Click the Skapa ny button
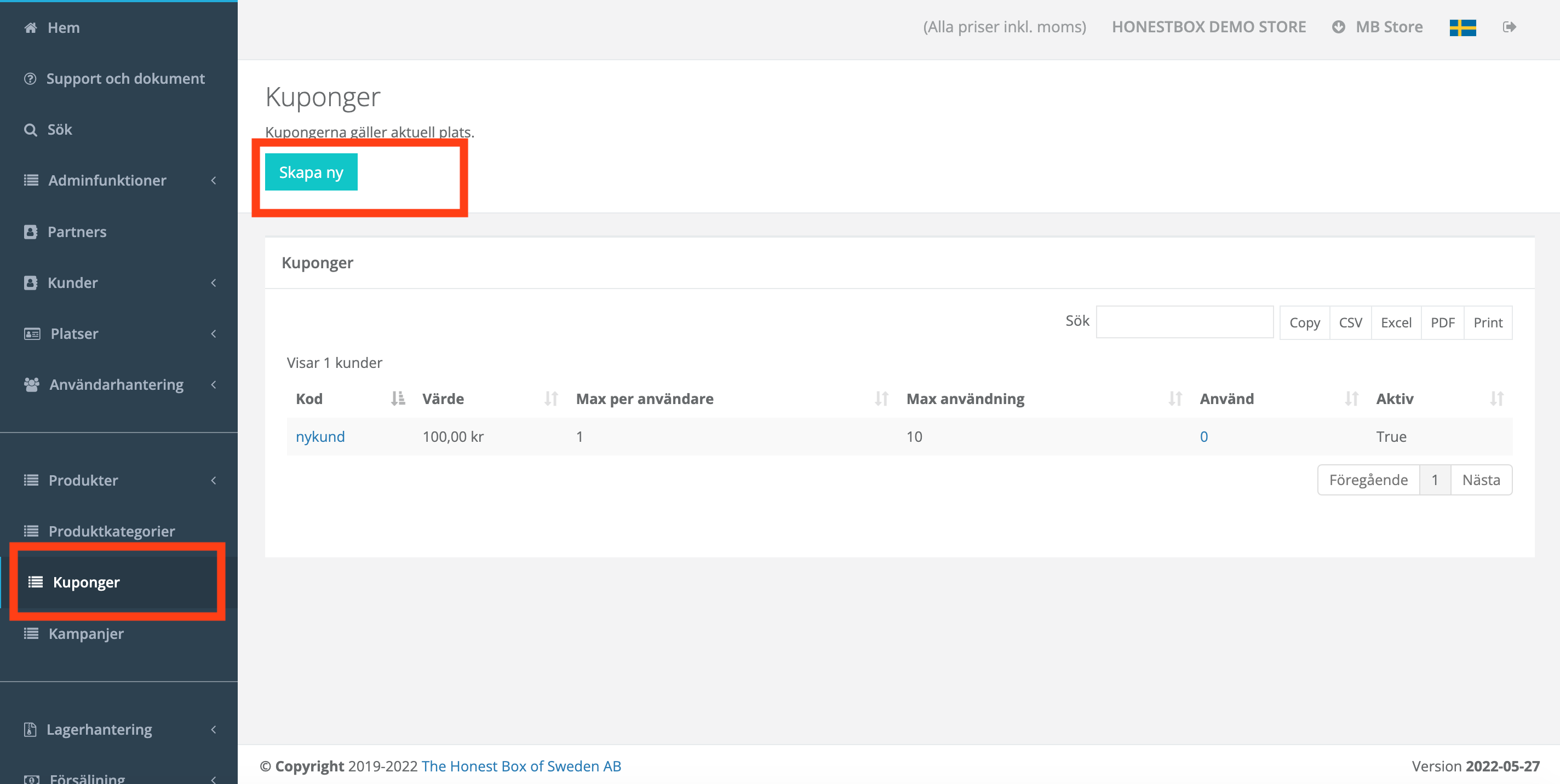Image resolution: width=1560 pixels, height=784 pixels. click(x=311, y=172)
